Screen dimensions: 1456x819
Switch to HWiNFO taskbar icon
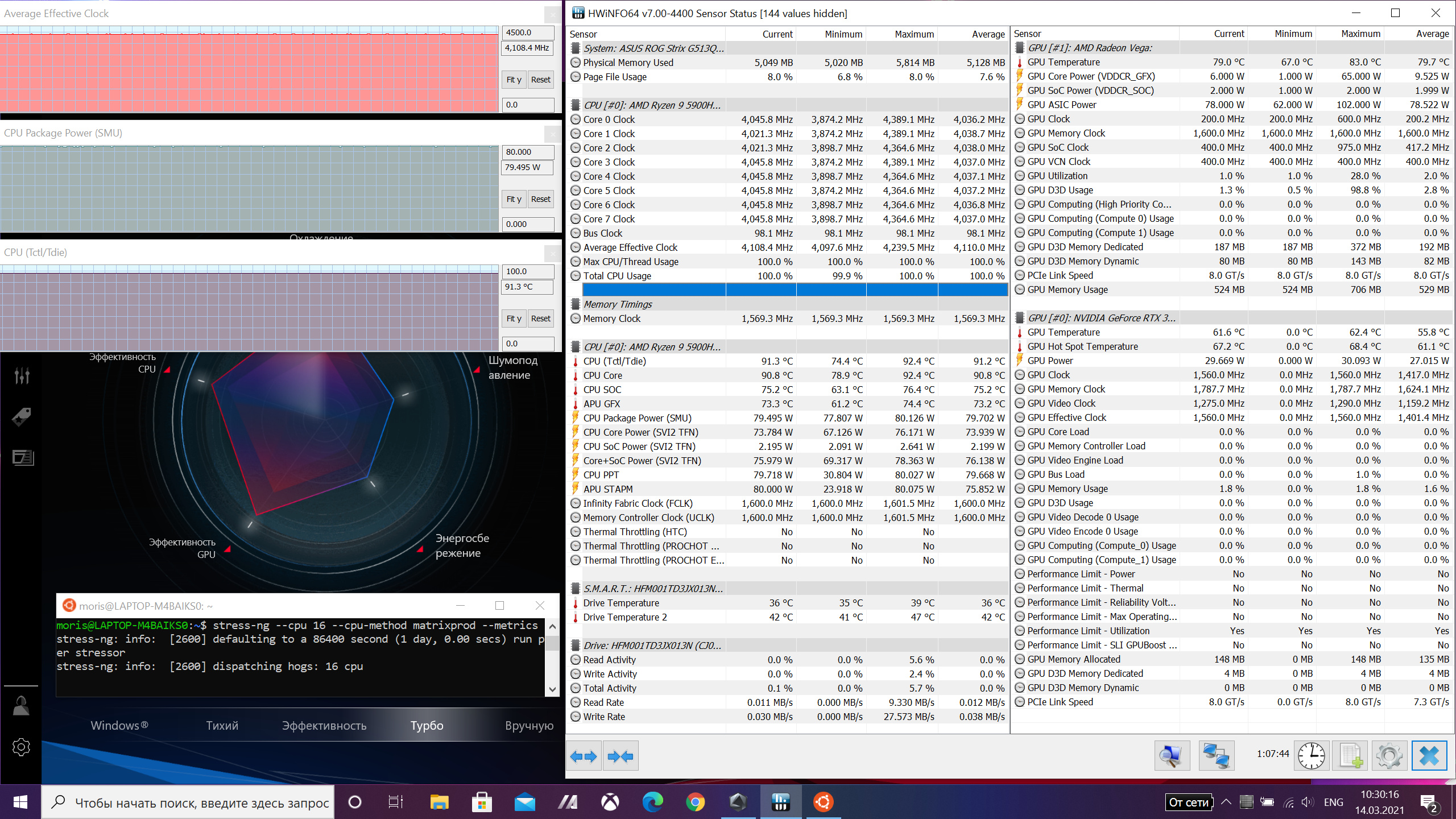pos(780,802)
